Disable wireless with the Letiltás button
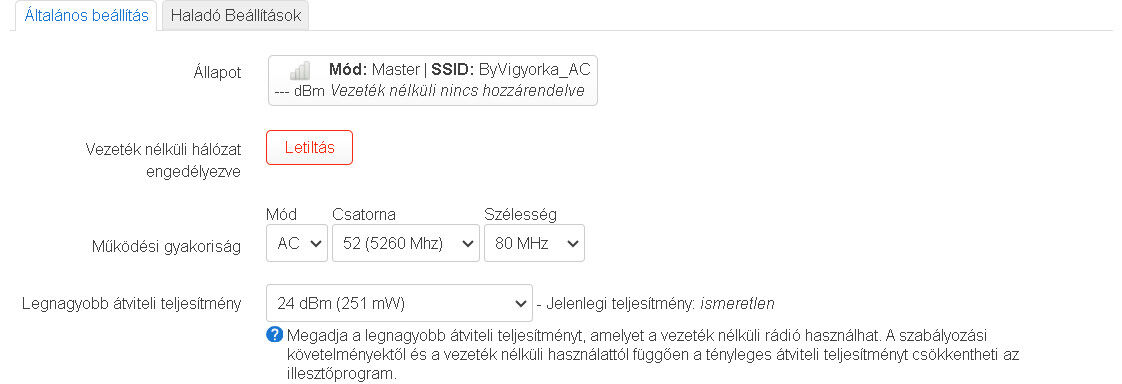Image resolution: width=1122 pixels, height=384 pixels. pyautogui.click(x=309, y=148)
